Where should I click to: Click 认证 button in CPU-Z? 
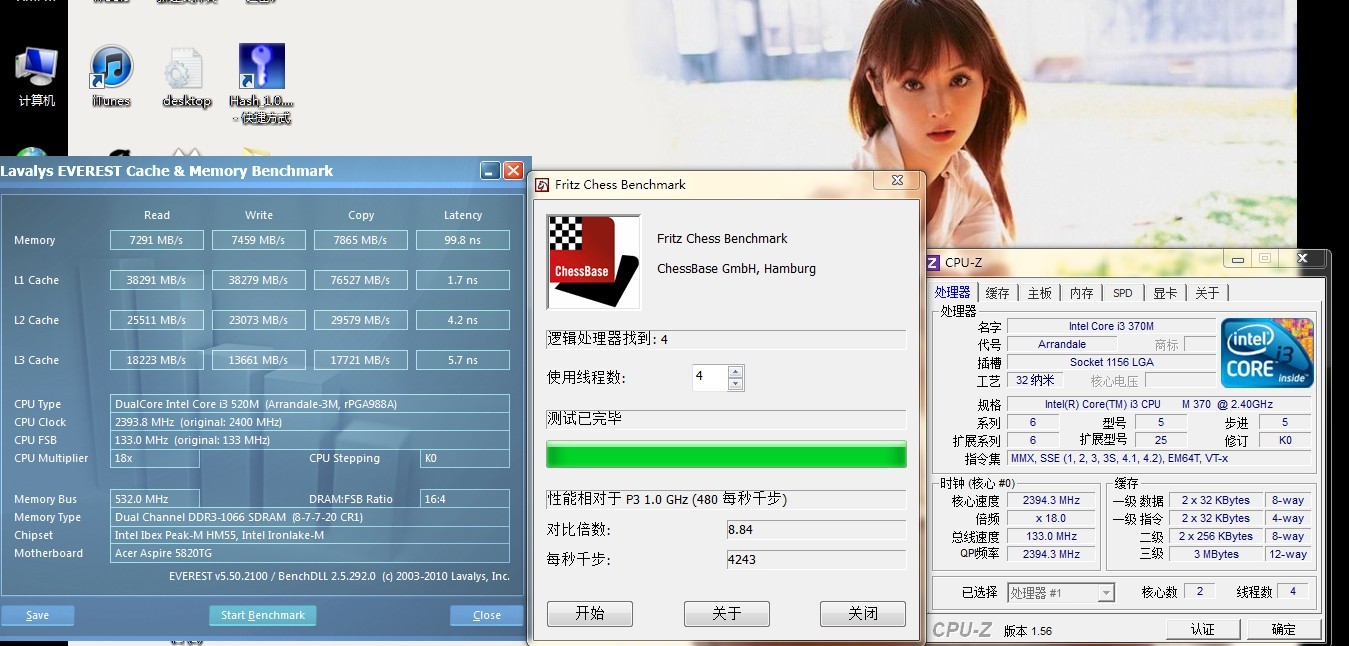[x=1203, y=630]
